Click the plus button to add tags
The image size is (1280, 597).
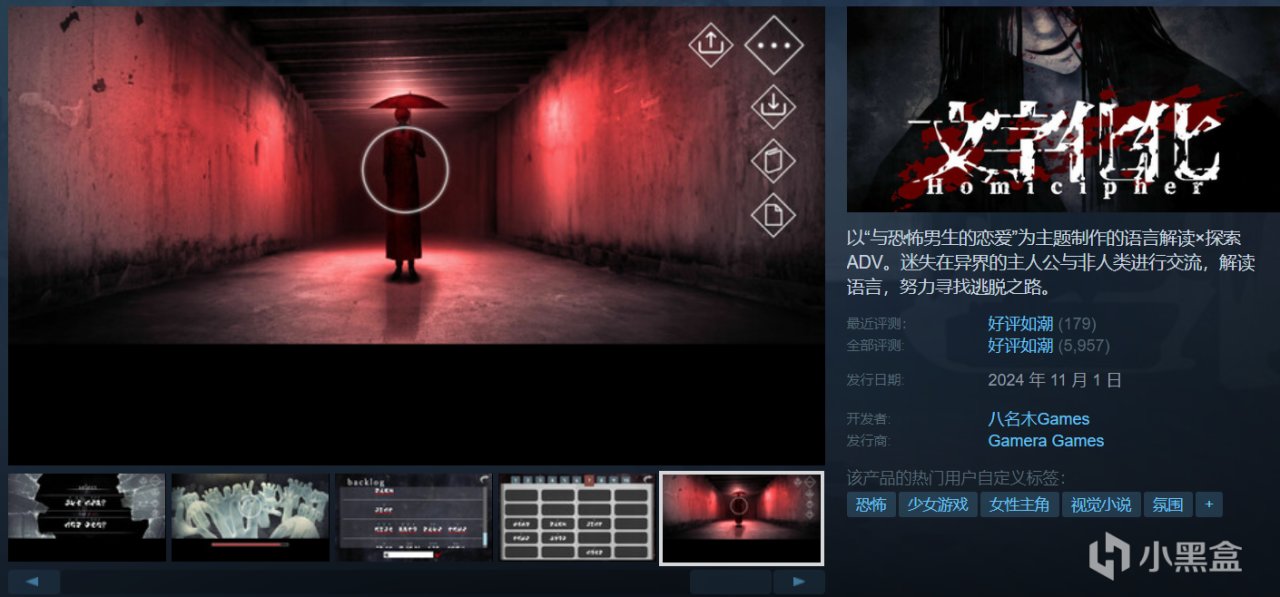(1208, 504)
